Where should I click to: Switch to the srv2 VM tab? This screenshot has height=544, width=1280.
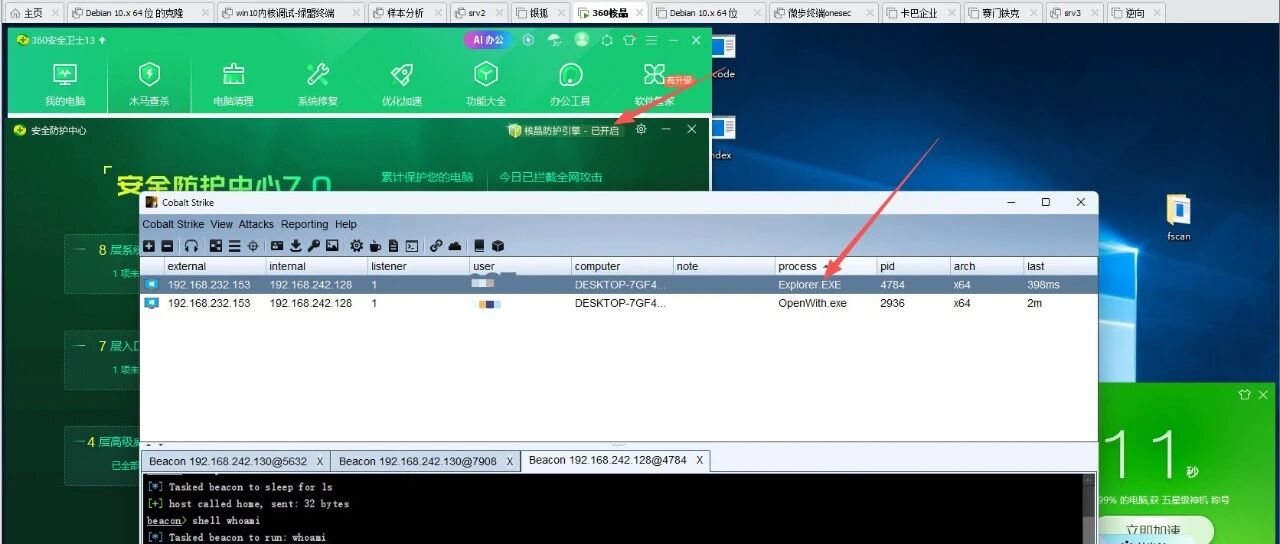476,13
